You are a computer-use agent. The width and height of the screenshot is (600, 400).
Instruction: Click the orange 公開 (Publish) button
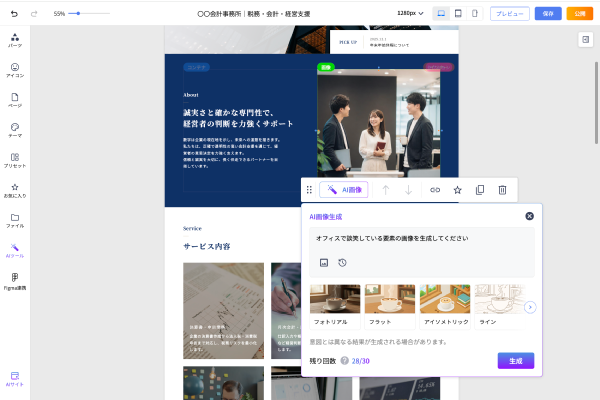580,13
